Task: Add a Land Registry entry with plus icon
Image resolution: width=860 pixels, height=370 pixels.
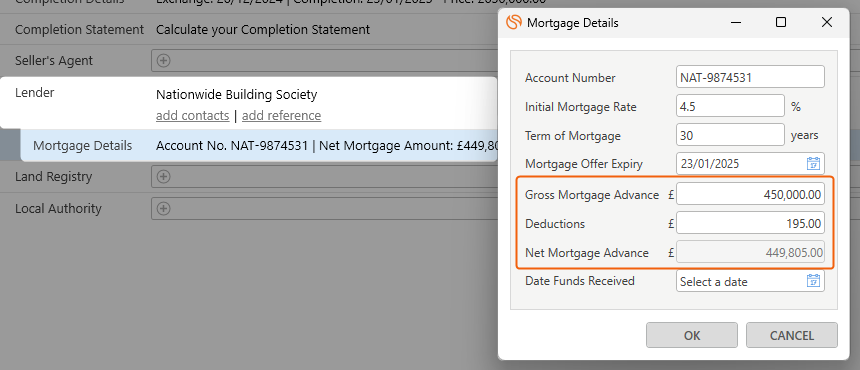Action: pos(163,177)
